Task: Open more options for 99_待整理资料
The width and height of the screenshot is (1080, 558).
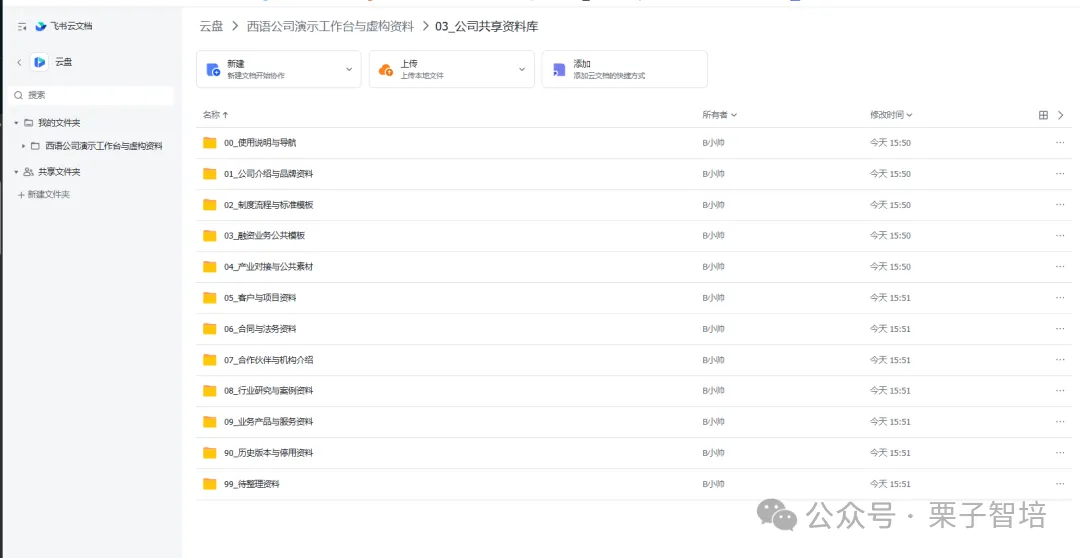Action: pos(1060,484)
